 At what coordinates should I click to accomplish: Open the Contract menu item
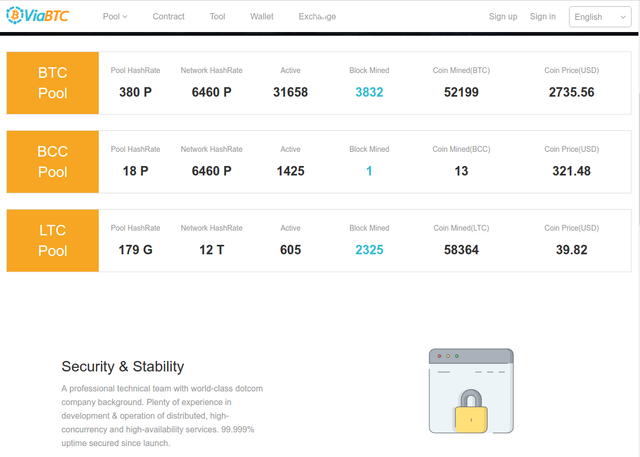(168, 17)
